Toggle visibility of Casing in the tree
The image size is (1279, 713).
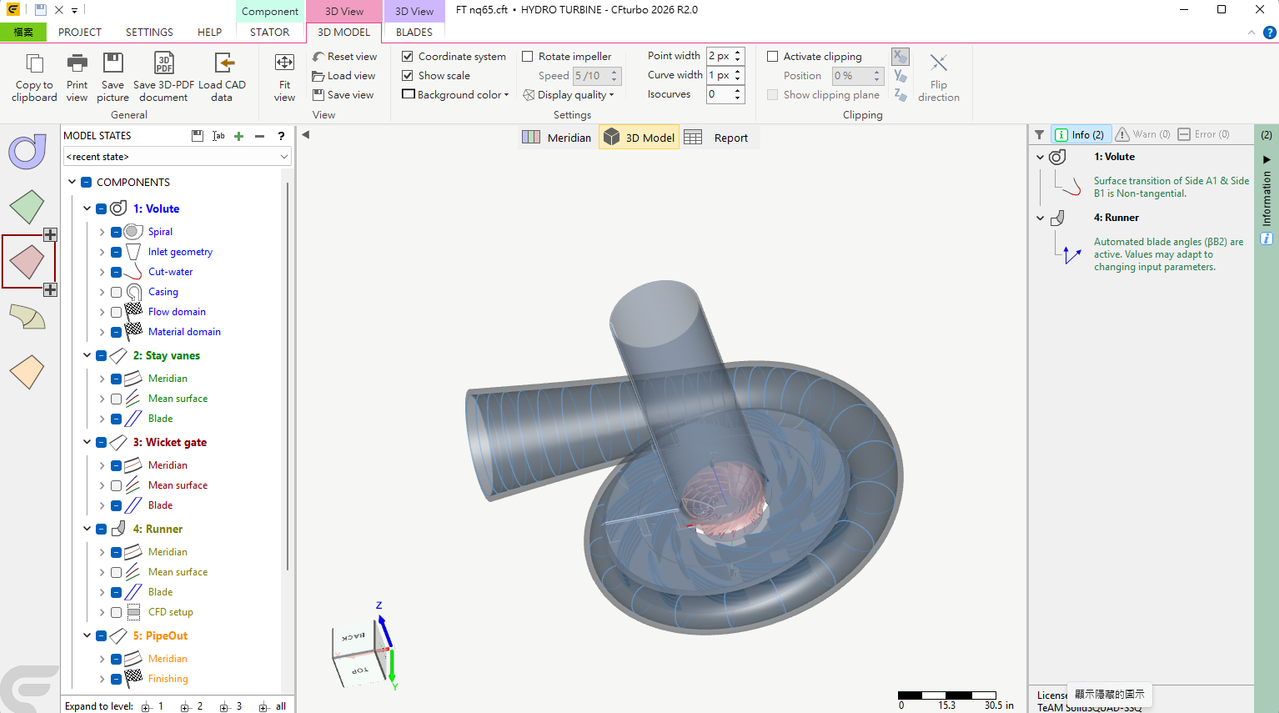click(117, 292)
